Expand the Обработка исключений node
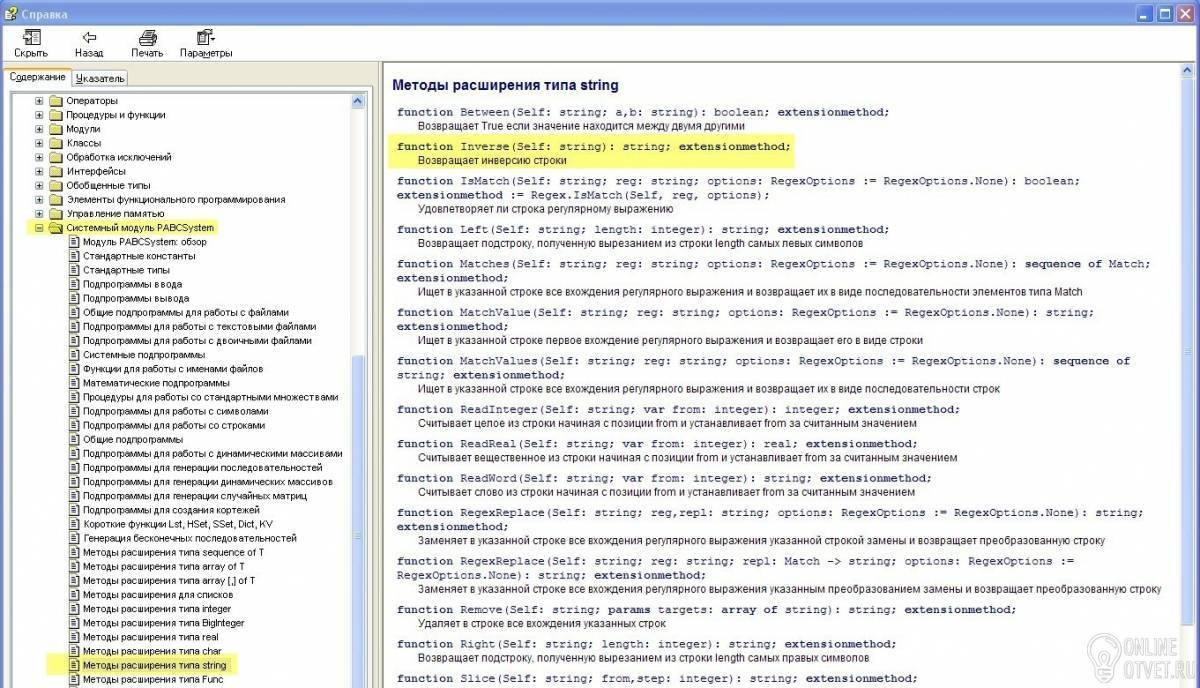The width and height of the screenshot is (1200, 688). tap(40, 157)
